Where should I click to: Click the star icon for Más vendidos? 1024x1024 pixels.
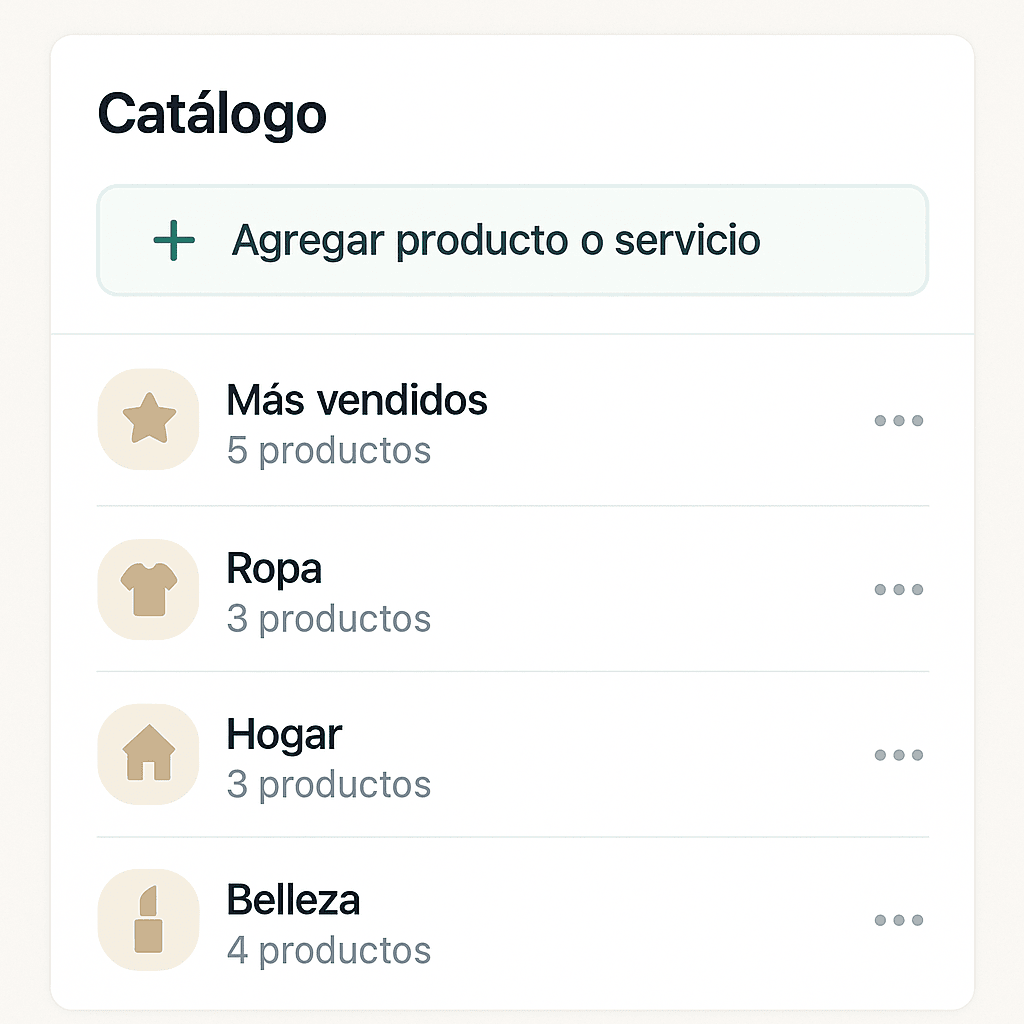pyautogui.click(x=148, y=420)
